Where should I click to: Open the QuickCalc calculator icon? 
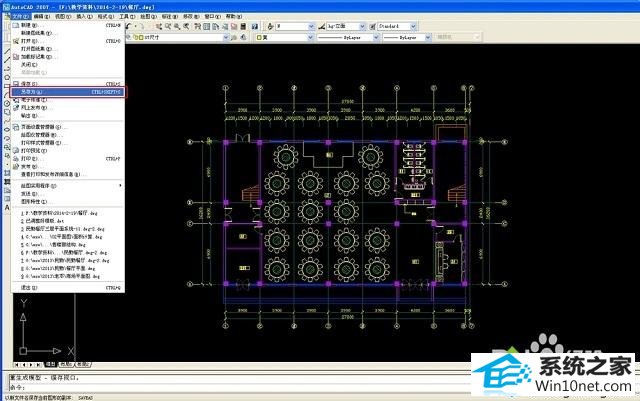click(x=243, y=26)
